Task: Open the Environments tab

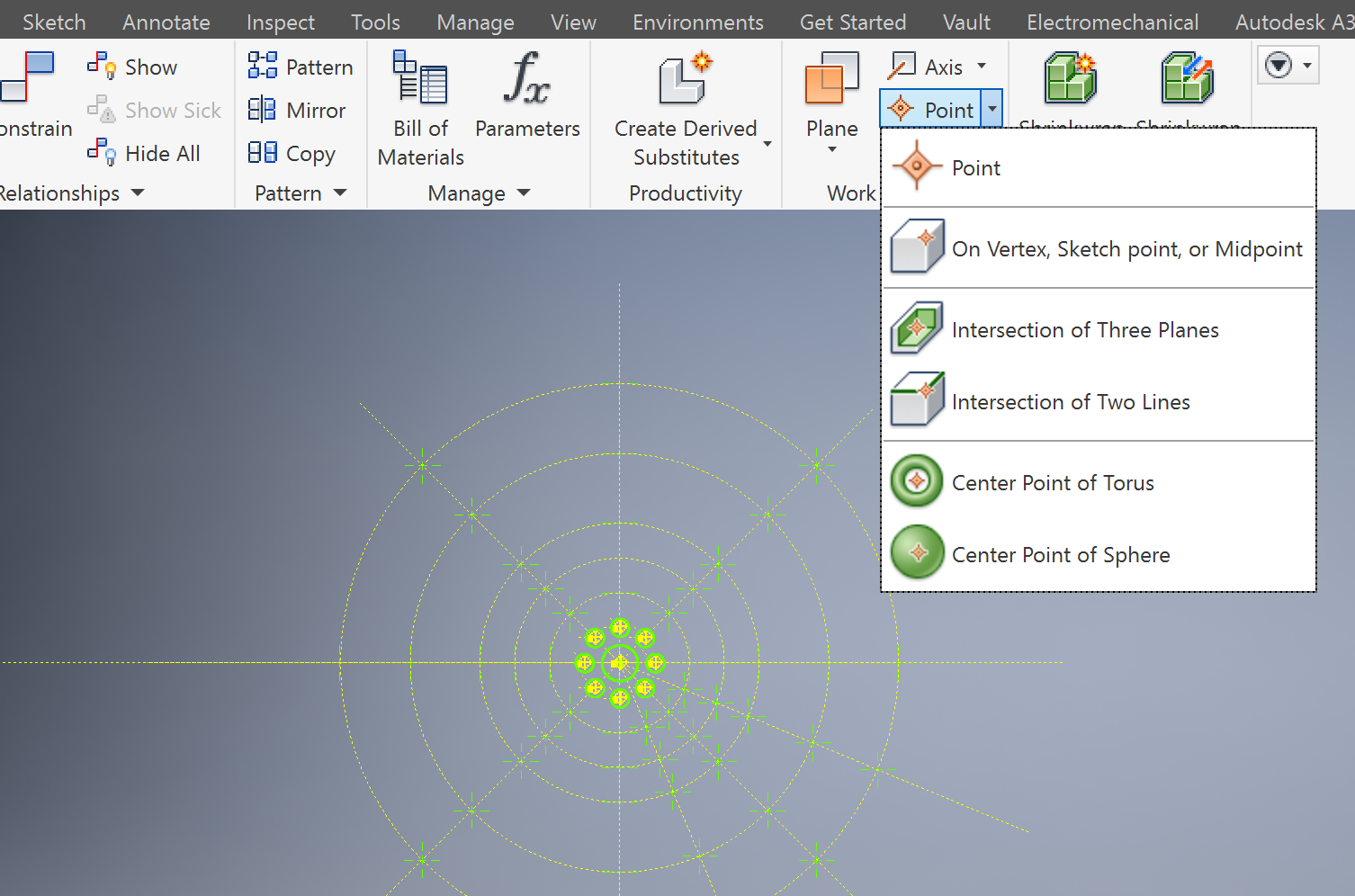Action: (698, 22)
